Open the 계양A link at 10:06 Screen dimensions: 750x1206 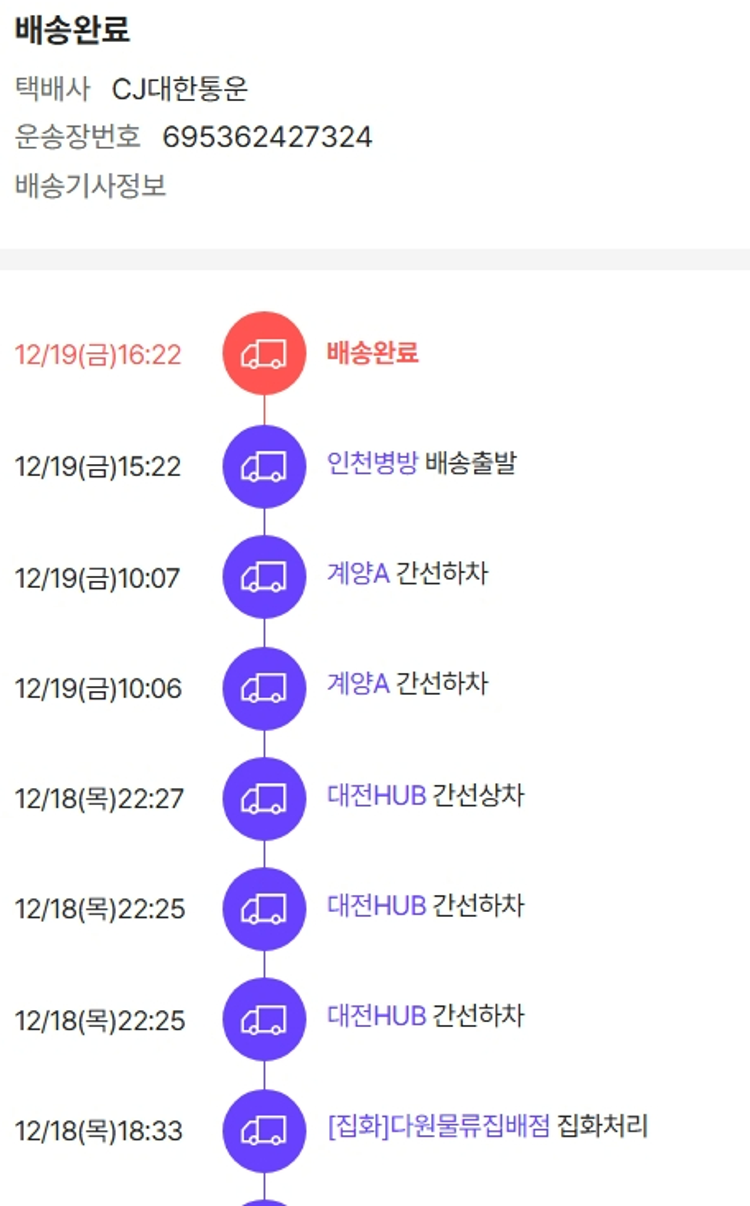click(357, 684)
